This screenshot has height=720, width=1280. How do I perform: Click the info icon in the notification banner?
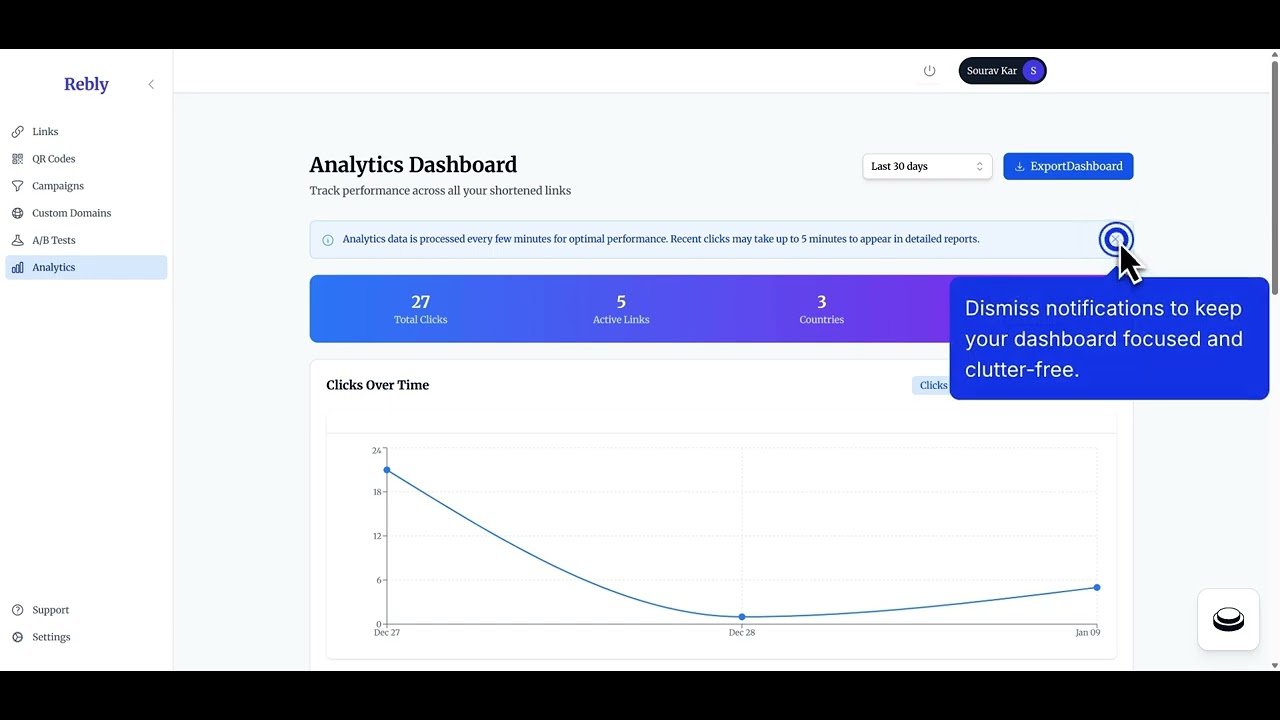tap(328, 240)
